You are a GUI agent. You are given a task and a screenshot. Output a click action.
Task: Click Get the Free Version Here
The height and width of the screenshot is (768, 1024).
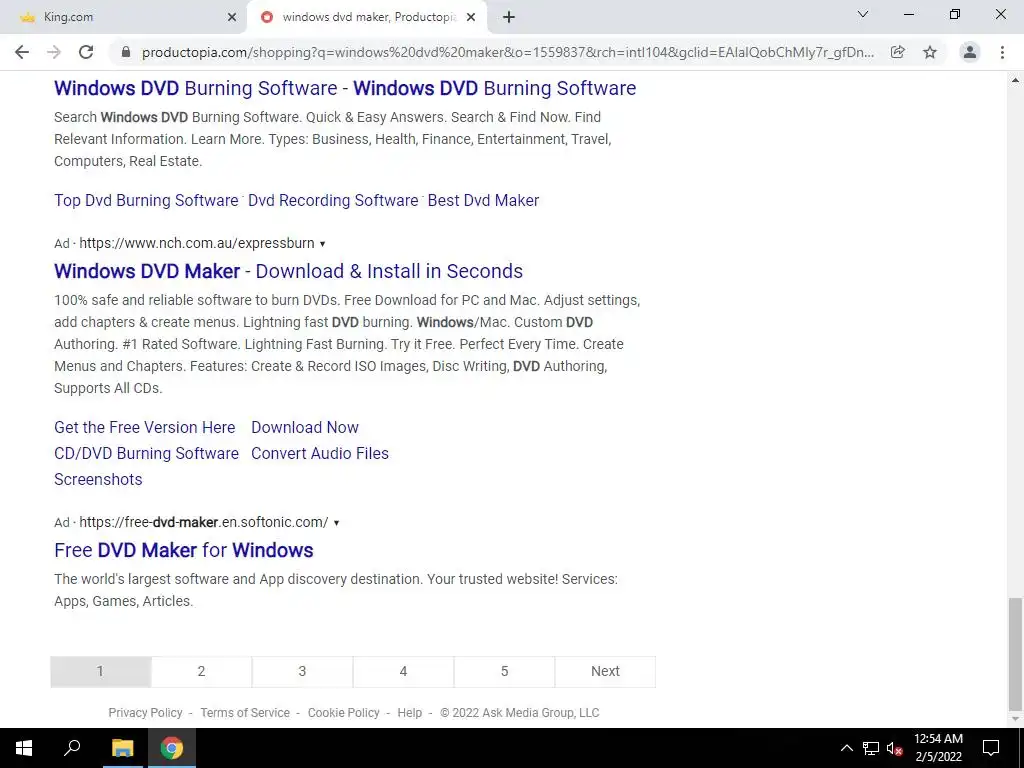(x=144, y=427)
